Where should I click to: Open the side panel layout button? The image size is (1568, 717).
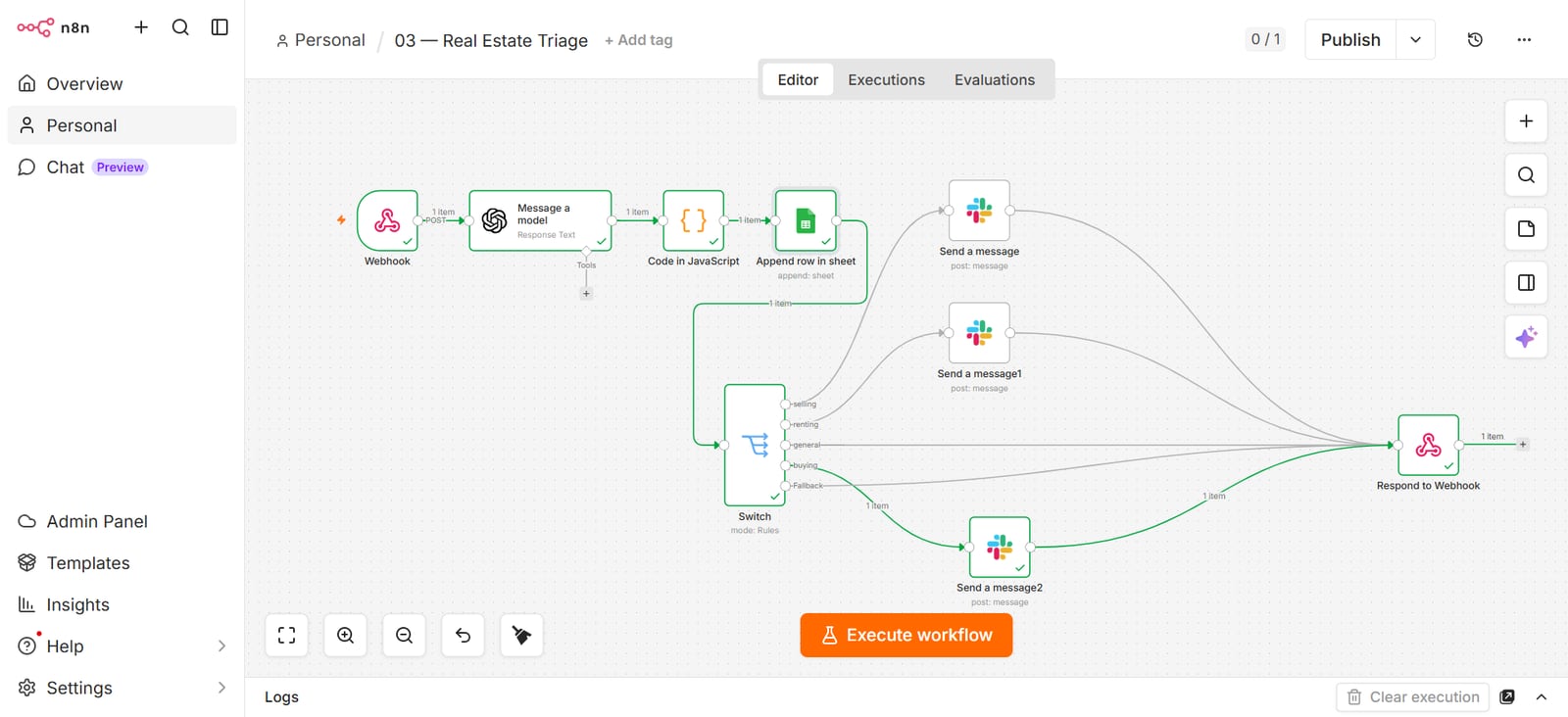click(x=1526, y=283)
